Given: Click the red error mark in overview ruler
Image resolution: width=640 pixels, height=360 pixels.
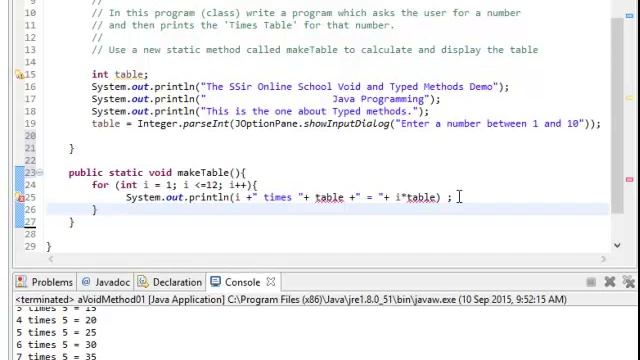Looking at the screenshot, I should (629, 180).
